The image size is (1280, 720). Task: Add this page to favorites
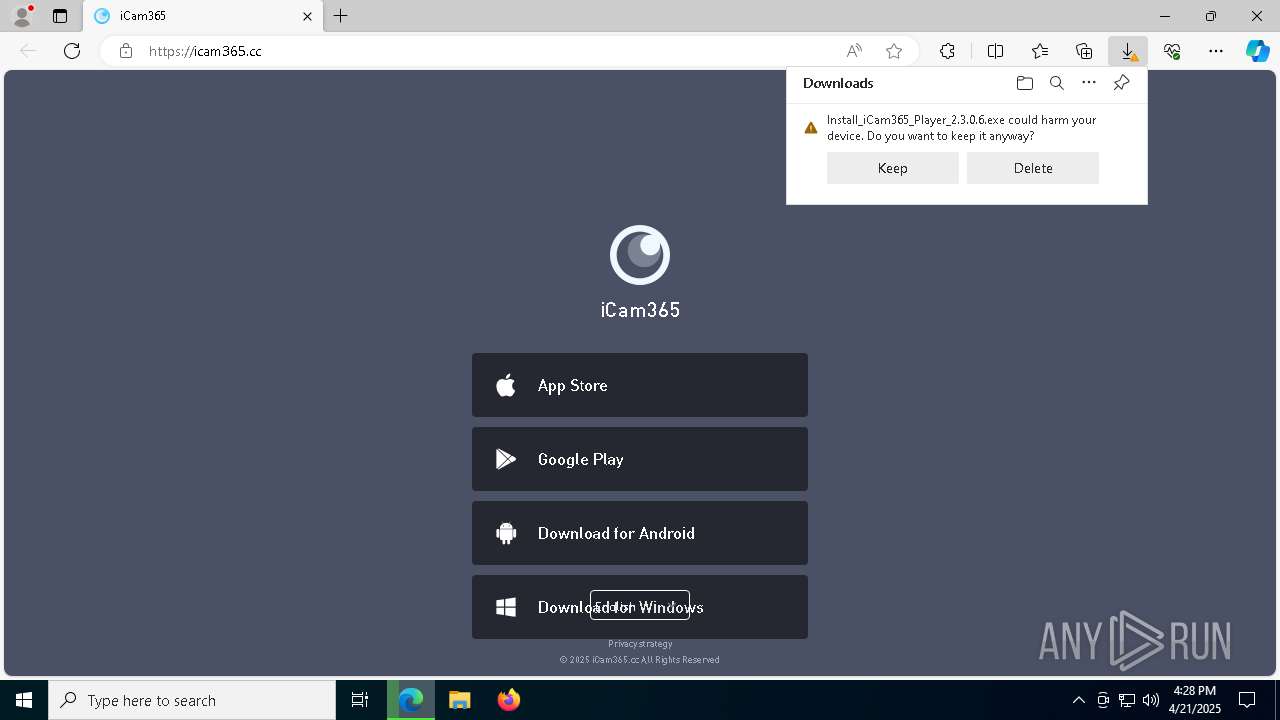894,51
